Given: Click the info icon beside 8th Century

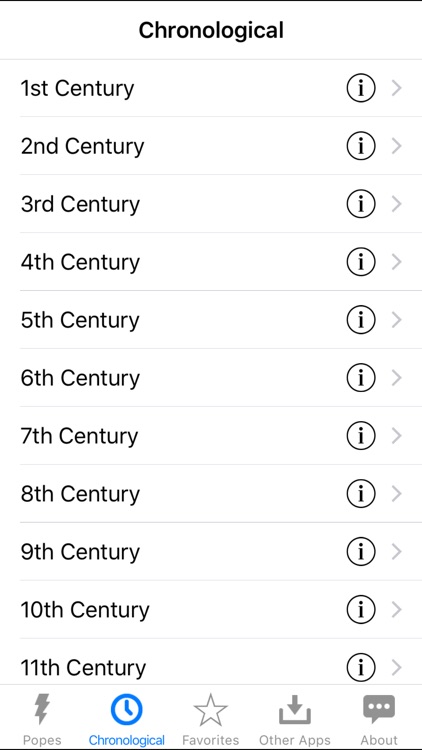Looking at the screenshot, I should [x=361, y=494].
